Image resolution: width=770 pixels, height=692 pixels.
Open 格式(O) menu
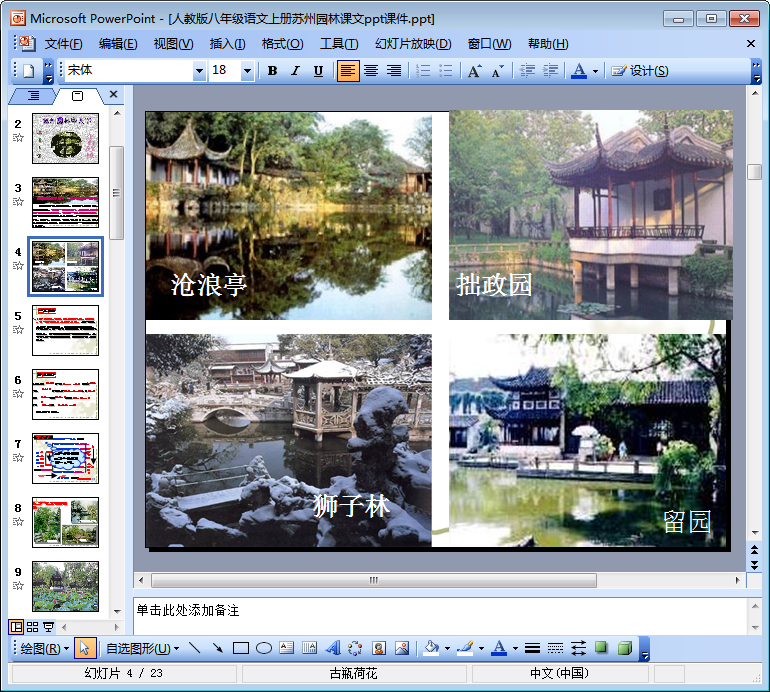282,44
